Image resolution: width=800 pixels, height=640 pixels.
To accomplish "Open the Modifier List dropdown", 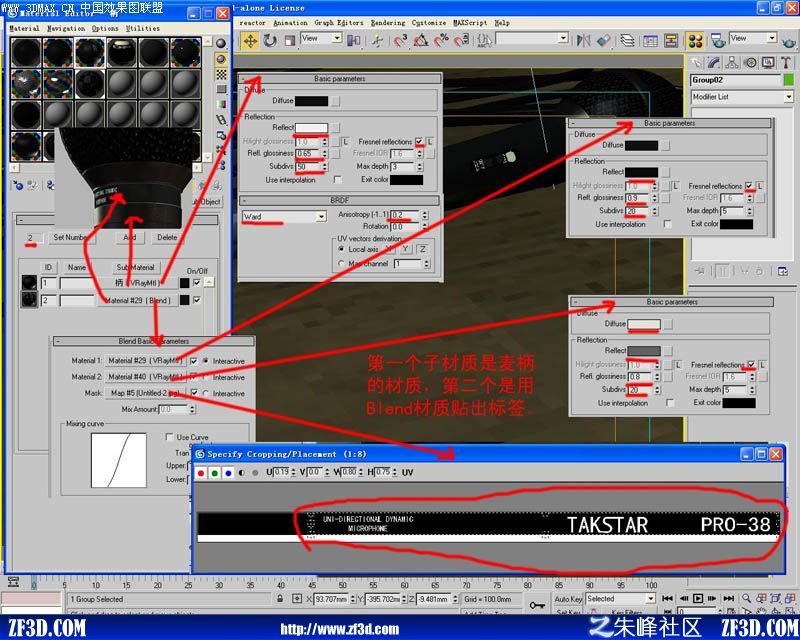I will (742, 97).
